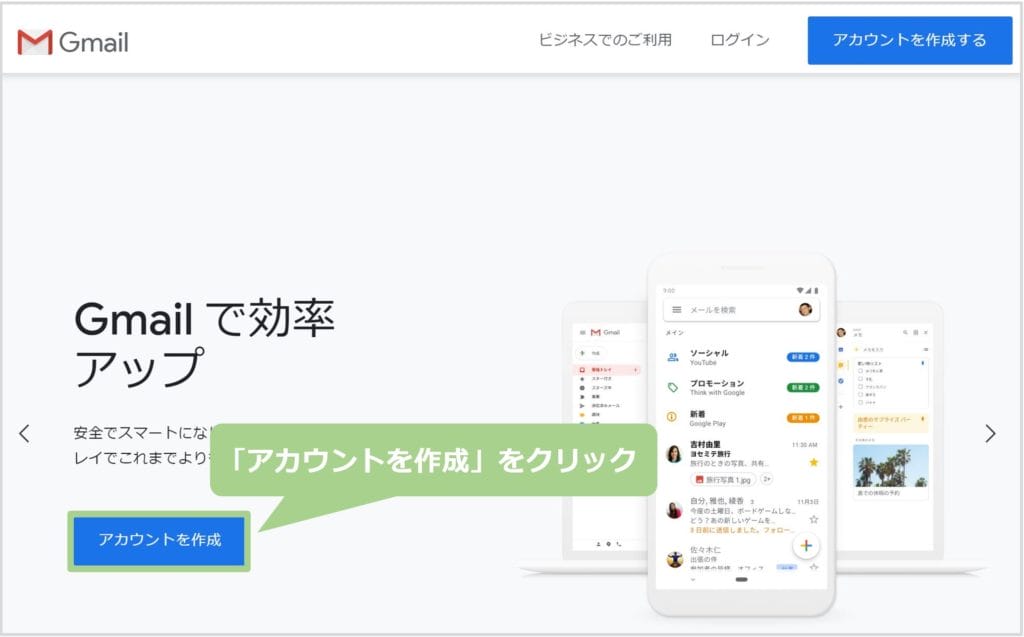Tap the colorful plus compose button
The width and height of the screenshot is (1024, 637).
[x=807, y=546]
